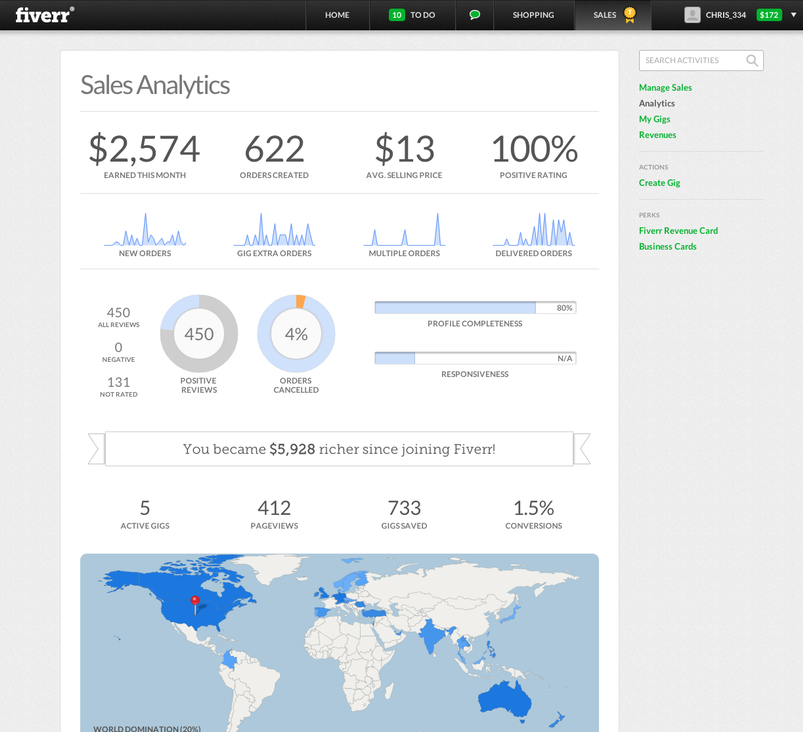Click the magnifier icon in the search box
Viewport: 803px width, 732px height.
tap(753, 60)
